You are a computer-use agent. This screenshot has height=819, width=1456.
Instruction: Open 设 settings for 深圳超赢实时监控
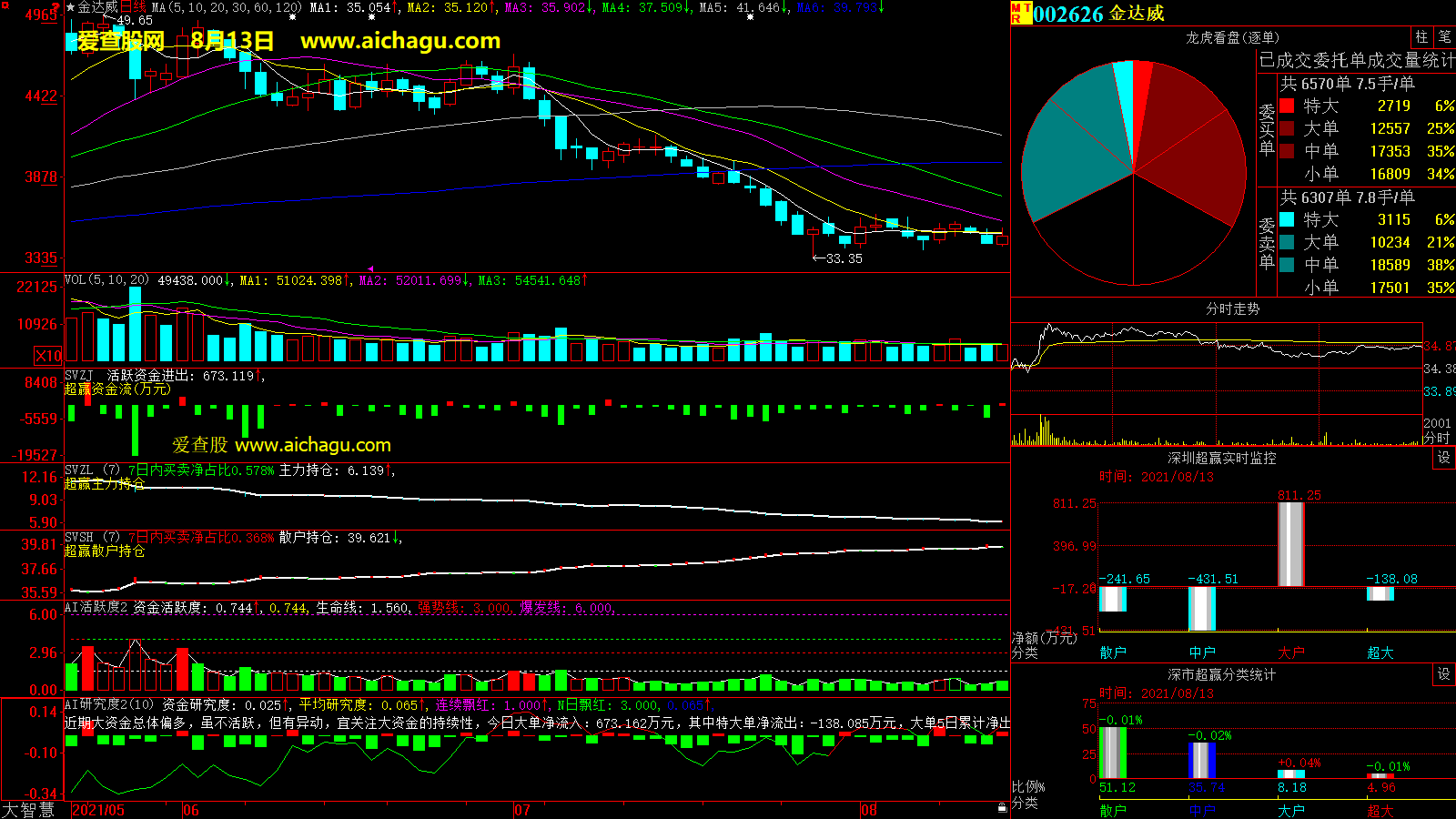tap(1444, 458)
